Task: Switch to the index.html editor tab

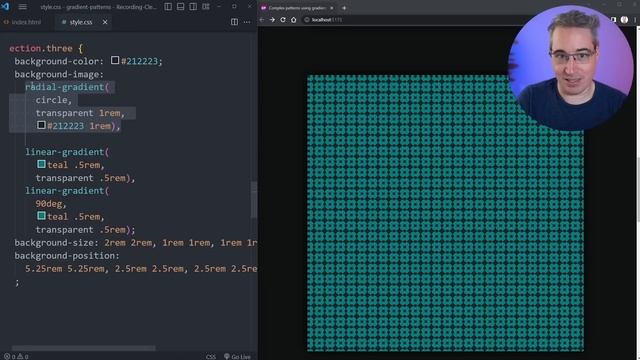Action: (x=23, y=22)
